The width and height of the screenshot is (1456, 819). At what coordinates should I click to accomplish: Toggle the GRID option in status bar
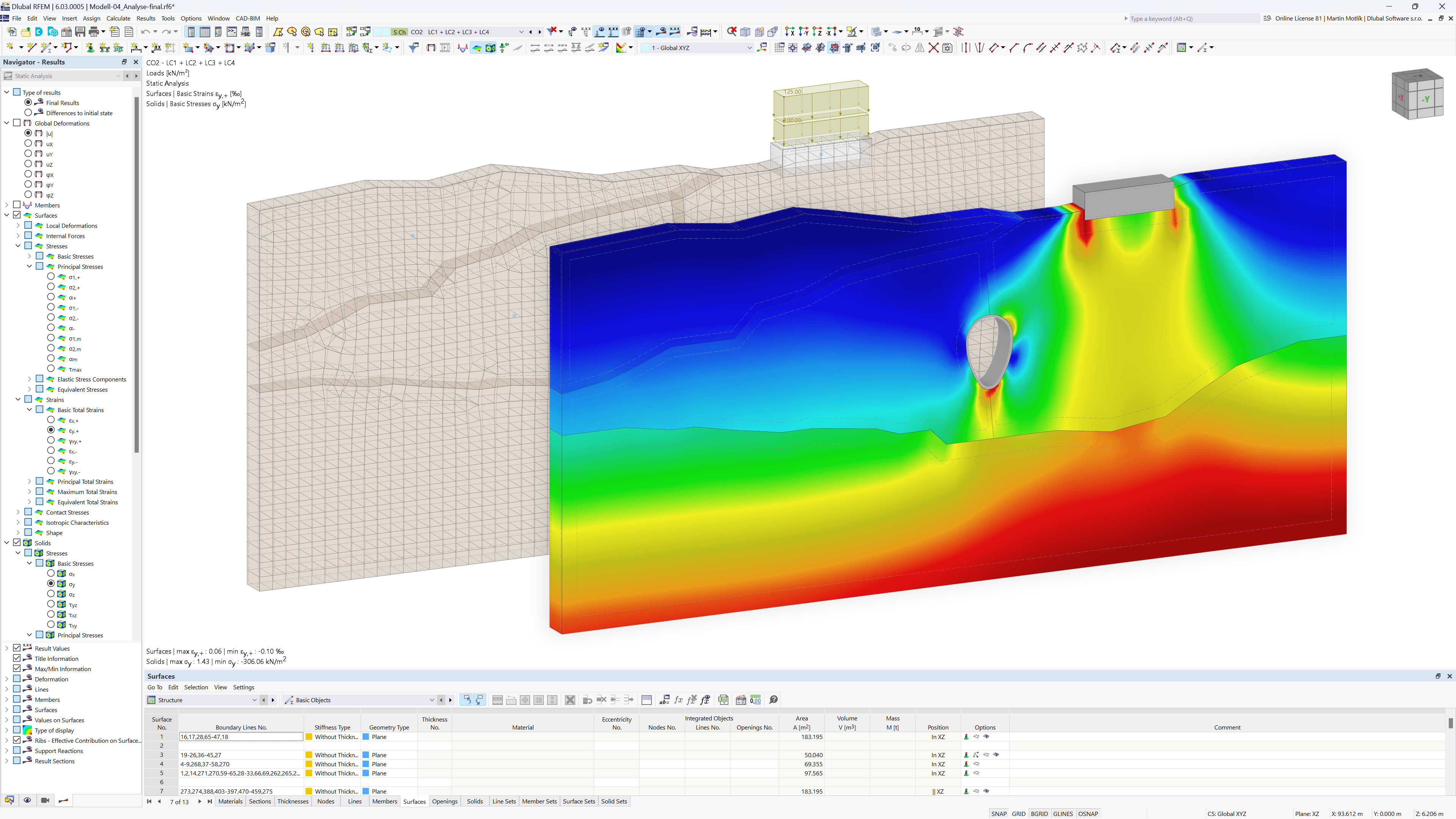(x=1019, y=813)
